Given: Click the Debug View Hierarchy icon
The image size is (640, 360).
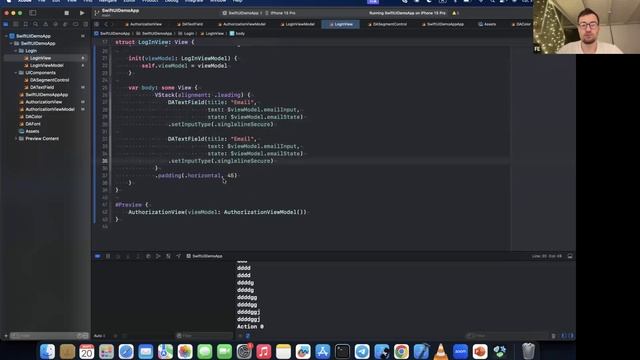Looking at the screenshot, I should click(x=148, y=256).
